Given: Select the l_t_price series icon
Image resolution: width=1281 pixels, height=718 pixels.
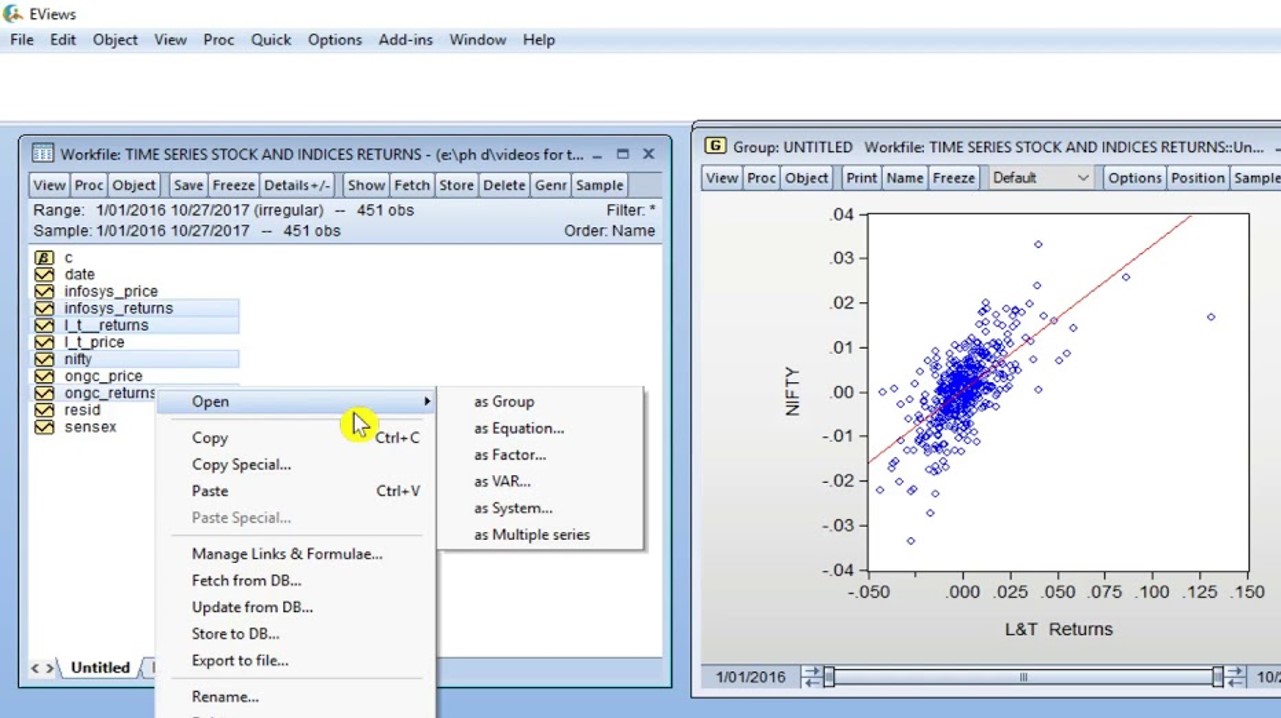Looking at the screenshot, I should click(x=44, y=343).
